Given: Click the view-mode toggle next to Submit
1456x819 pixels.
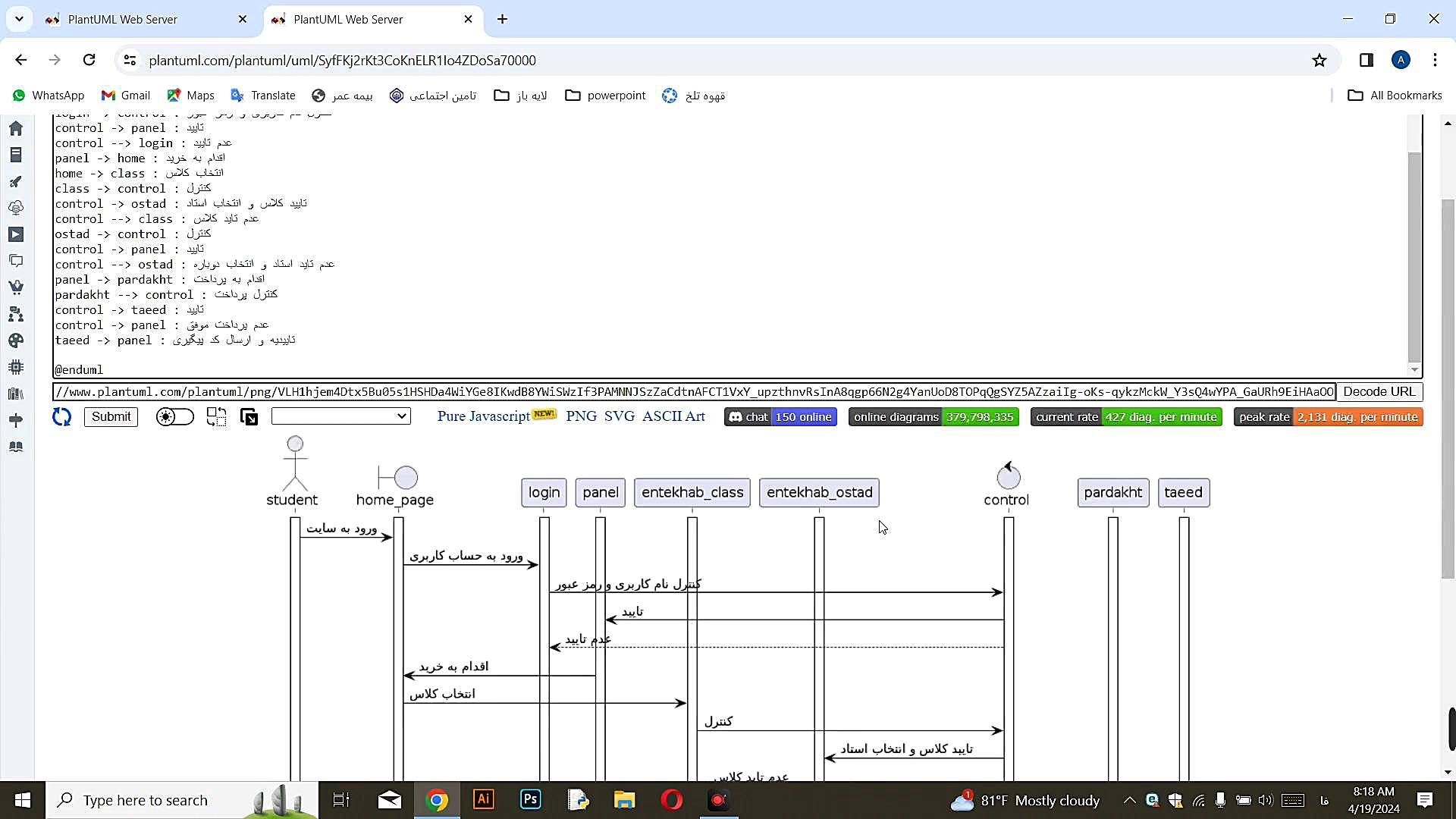Looking at the screenshot, I should pyautogui.click(x=217, y=416).
